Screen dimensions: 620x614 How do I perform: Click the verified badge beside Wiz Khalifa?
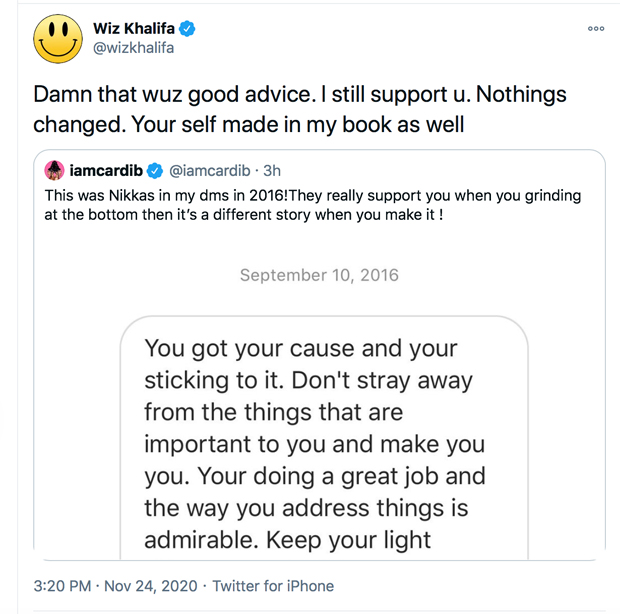[188, 29]
